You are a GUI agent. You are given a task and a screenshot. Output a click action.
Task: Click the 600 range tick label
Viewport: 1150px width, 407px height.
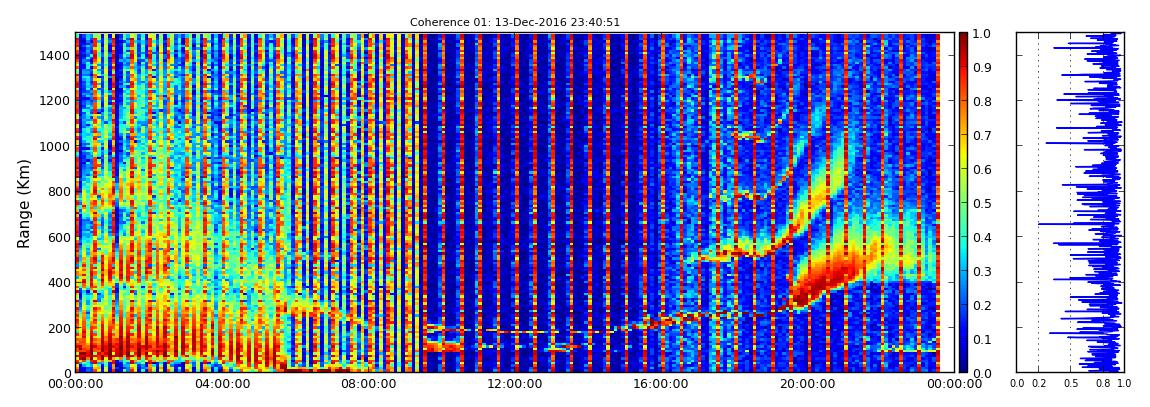59,237
